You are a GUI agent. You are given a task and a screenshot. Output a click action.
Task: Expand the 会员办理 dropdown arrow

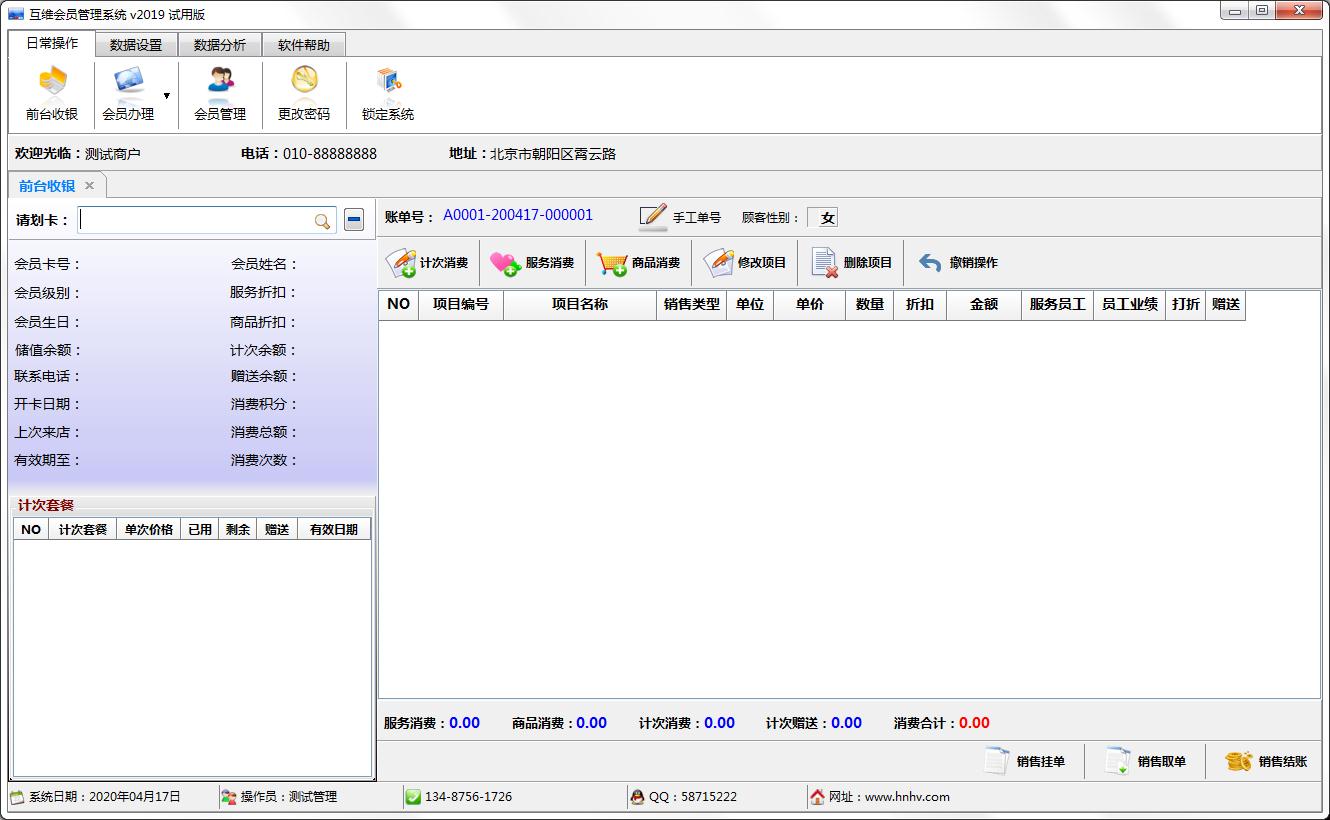pyautogui.click(x=167, y=96)
